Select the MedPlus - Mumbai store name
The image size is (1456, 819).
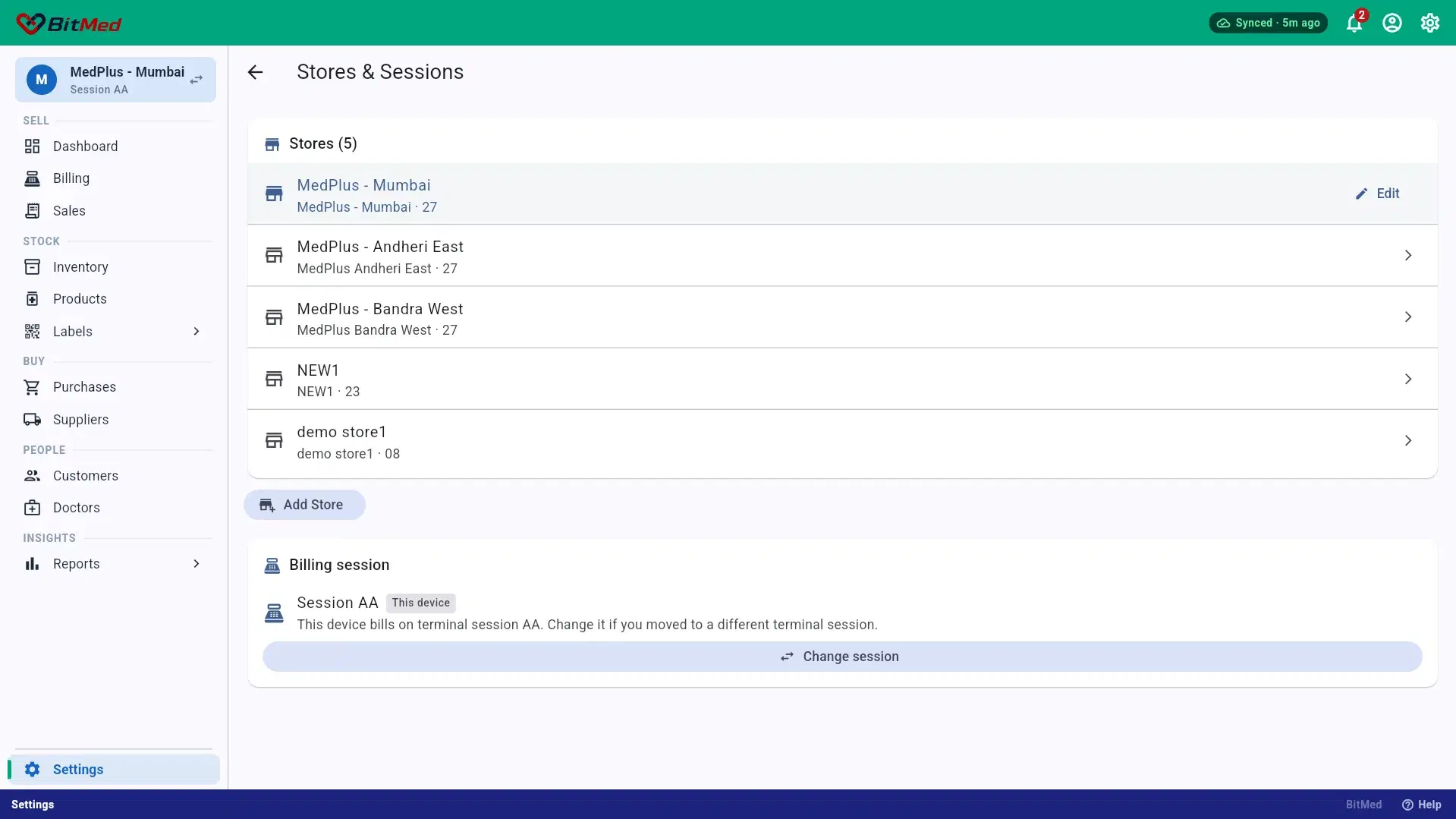(x=363, y=185)
